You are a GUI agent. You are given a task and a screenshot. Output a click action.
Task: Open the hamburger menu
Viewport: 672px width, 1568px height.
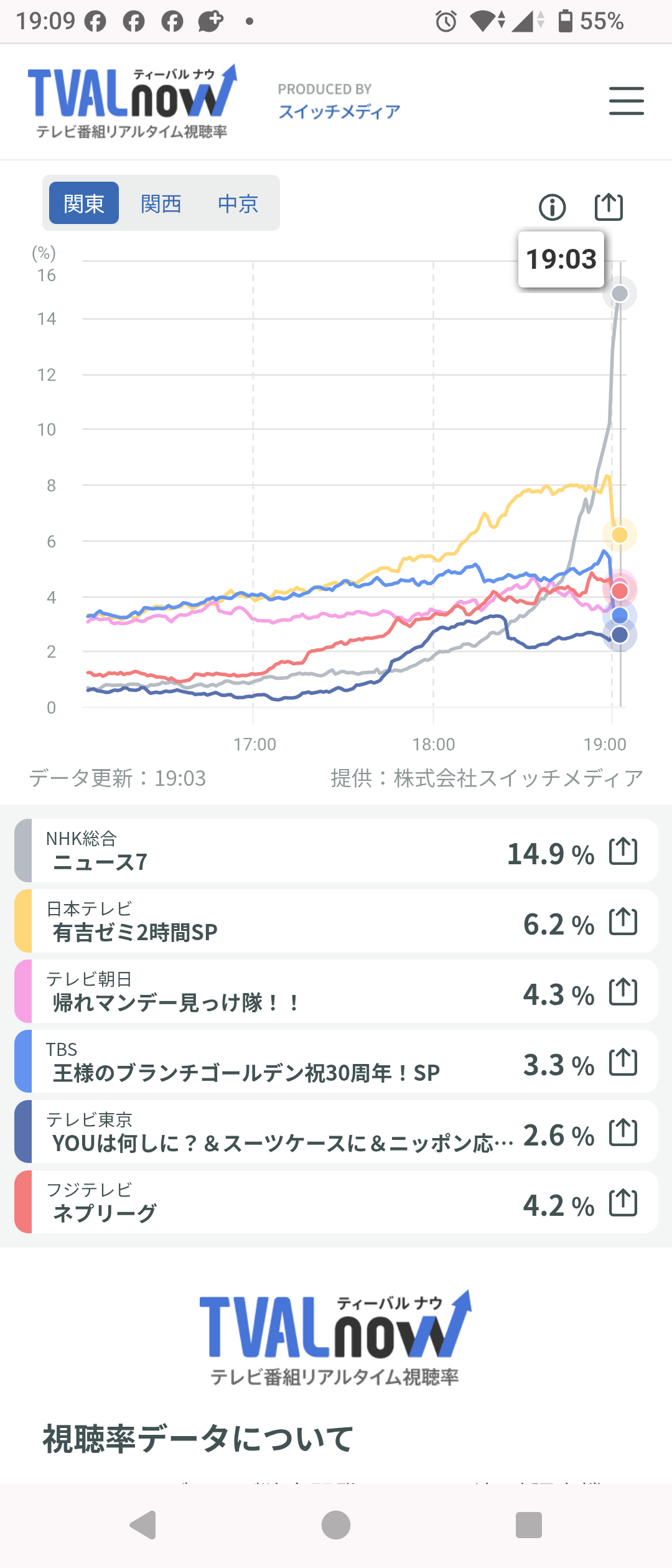pos(626,101)
